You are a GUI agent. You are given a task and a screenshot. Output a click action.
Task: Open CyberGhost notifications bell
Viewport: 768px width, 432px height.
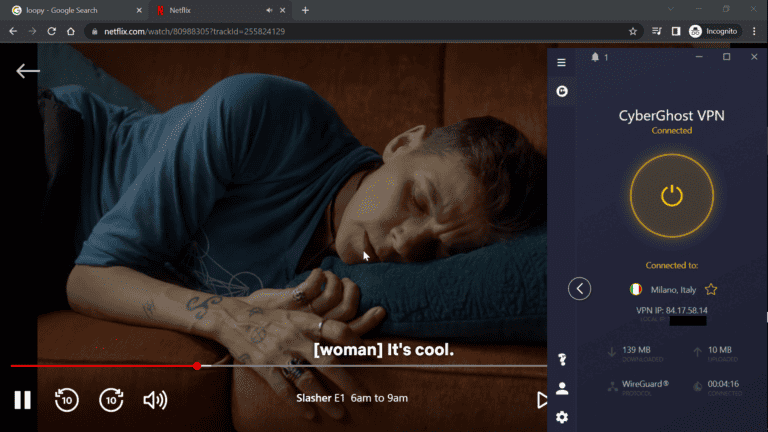coord(595,58)
